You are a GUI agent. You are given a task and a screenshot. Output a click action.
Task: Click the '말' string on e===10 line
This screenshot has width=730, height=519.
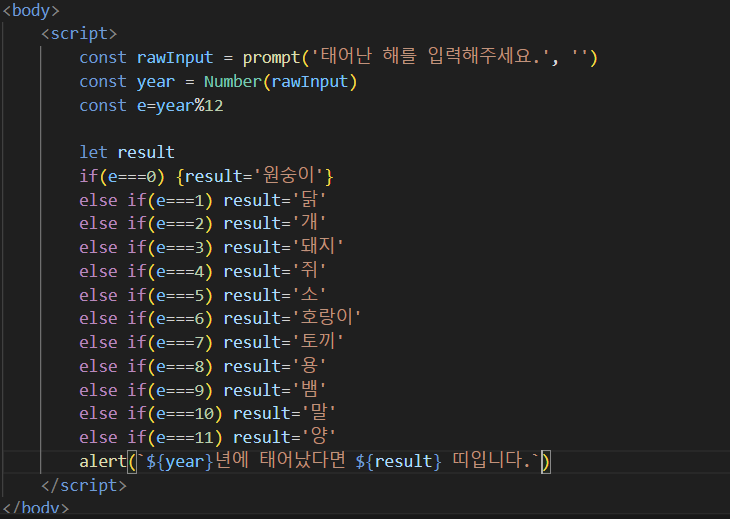[318, 413]
